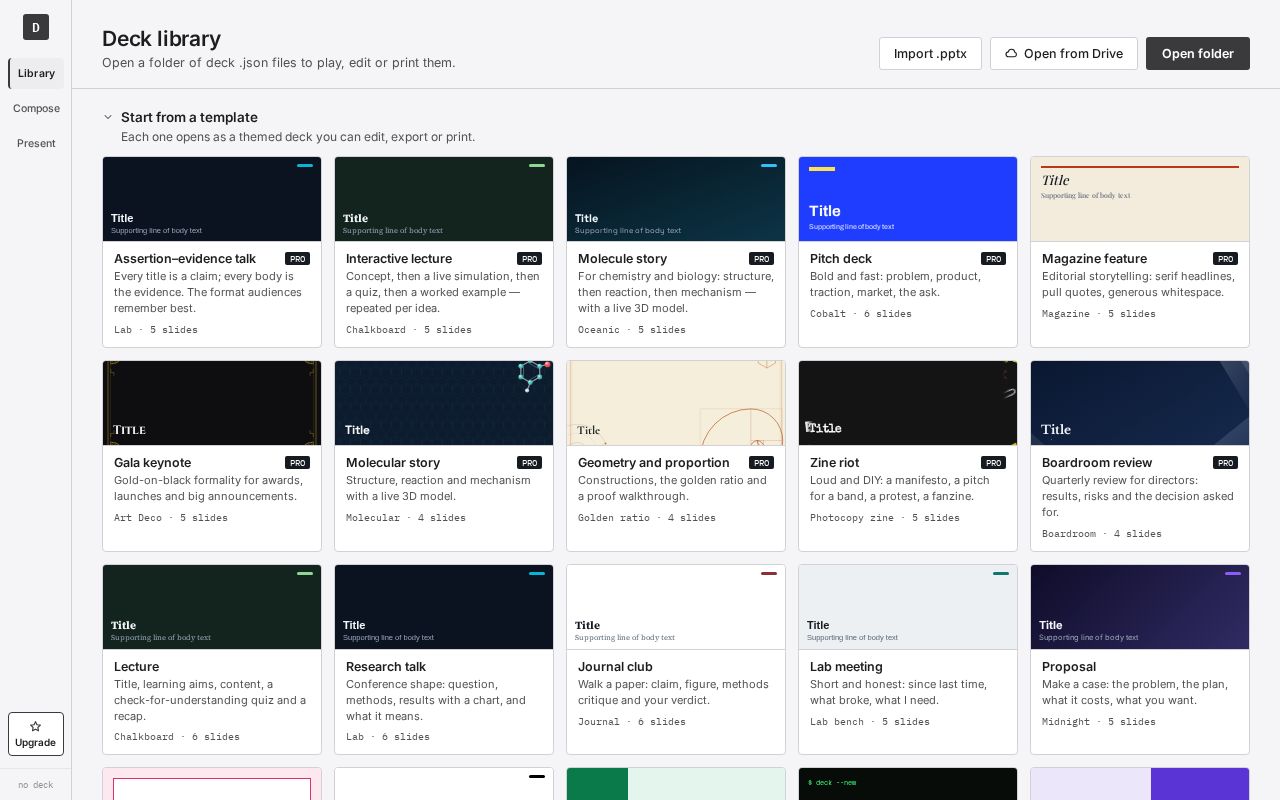Click the PRO badge on Pitch deck

(x=993, y=259)
